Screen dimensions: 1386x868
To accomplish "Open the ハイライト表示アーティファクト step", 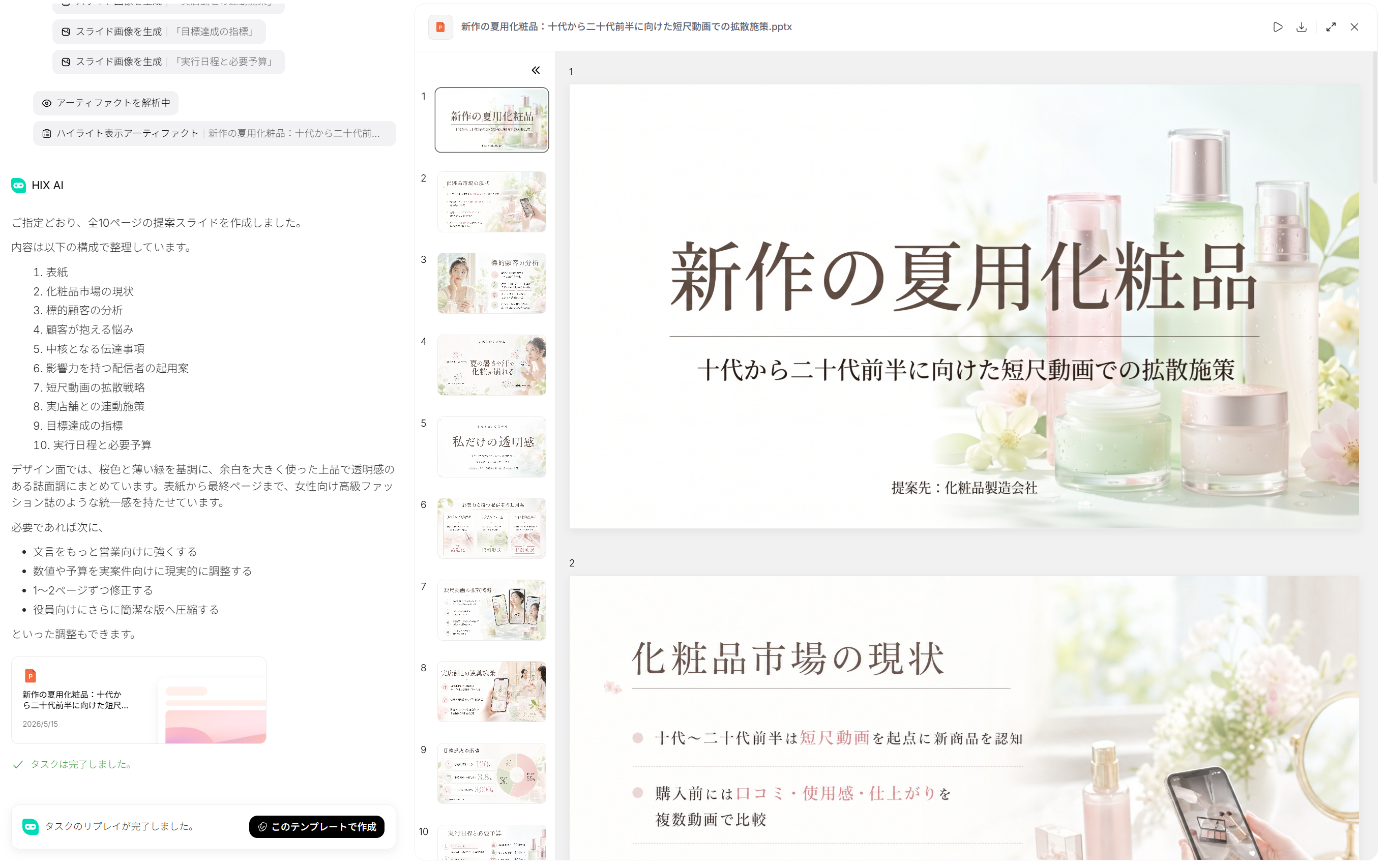I will 214,133.
